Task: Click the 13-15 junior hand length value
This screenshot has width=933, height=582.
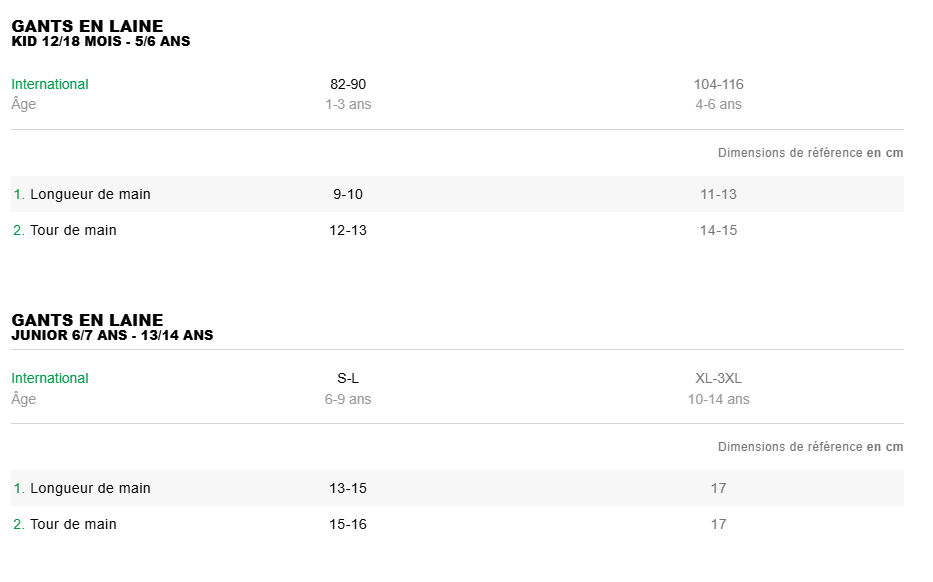Action: [348, 488]
